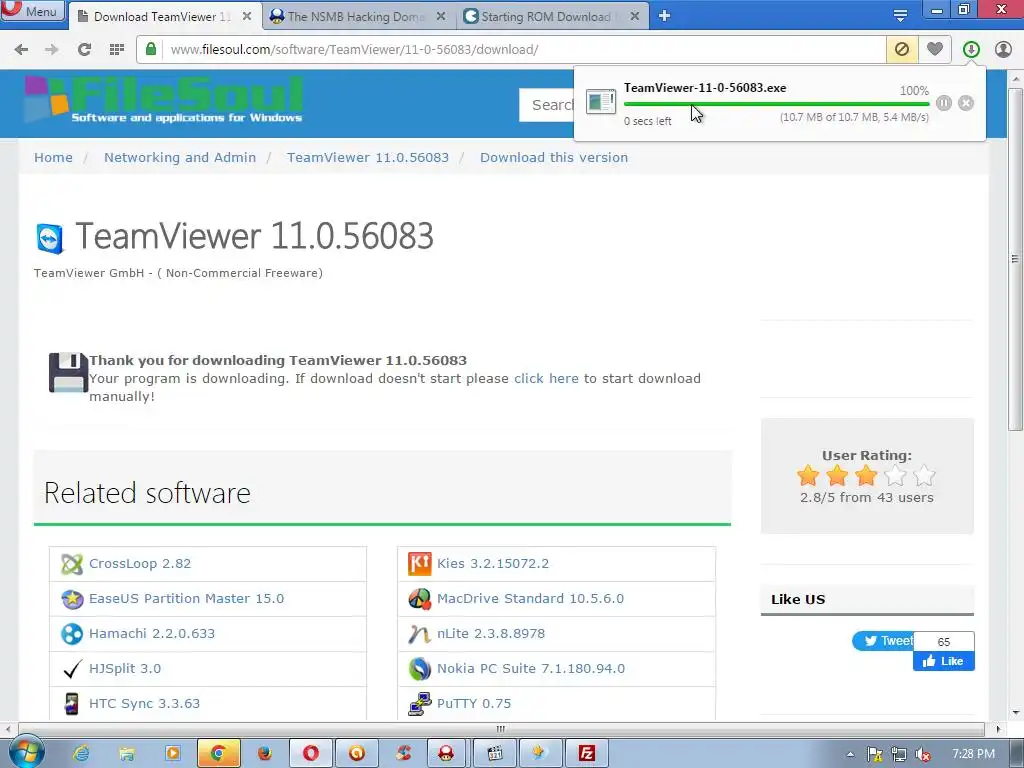Launch Internet Explorer from taskbar
This screenshot has width=1024, height=768.
coord(81,754)
